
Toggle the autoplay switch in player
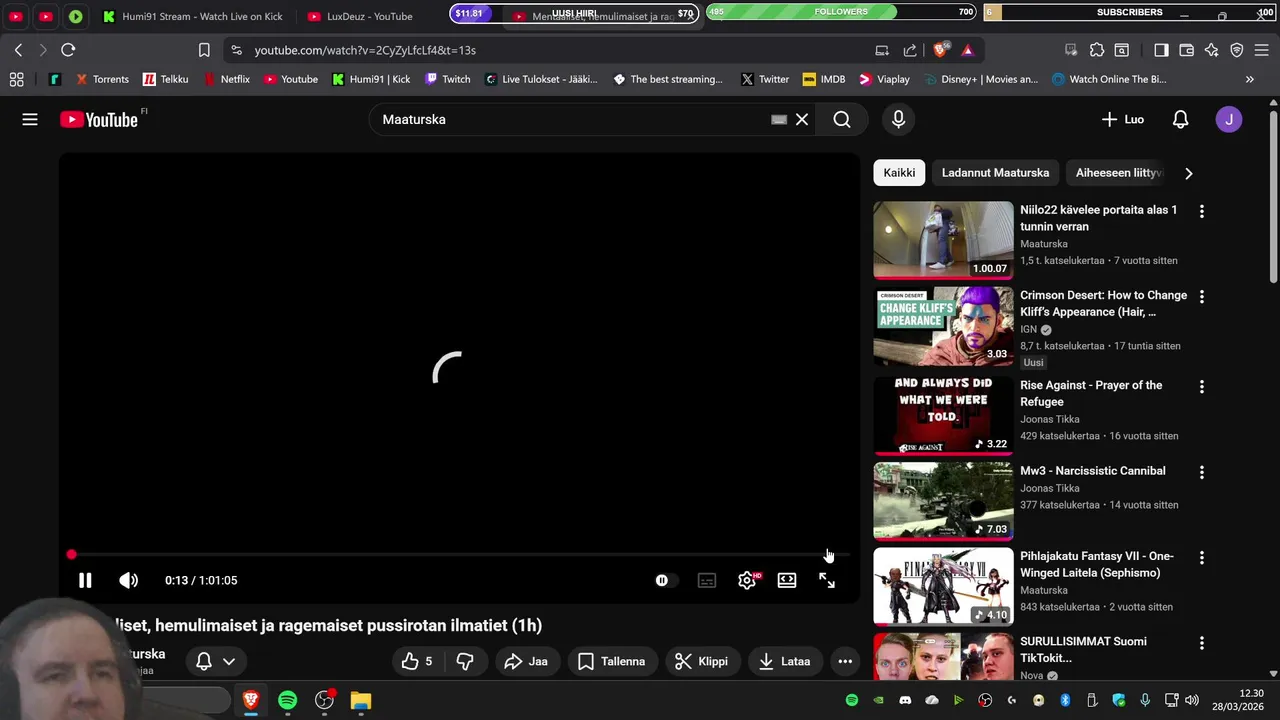pos(665,580)
